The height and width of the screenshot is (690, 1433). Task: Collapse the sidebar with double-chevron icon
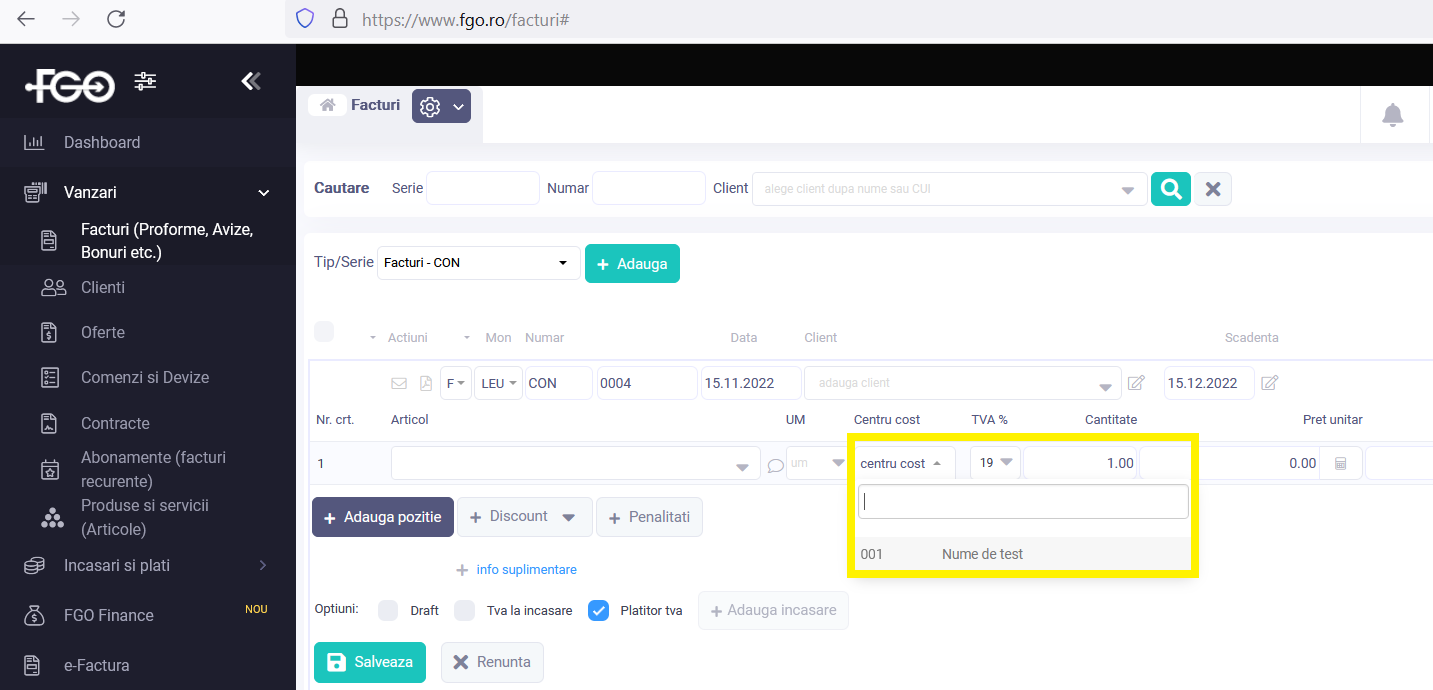(x=251, y=82)
